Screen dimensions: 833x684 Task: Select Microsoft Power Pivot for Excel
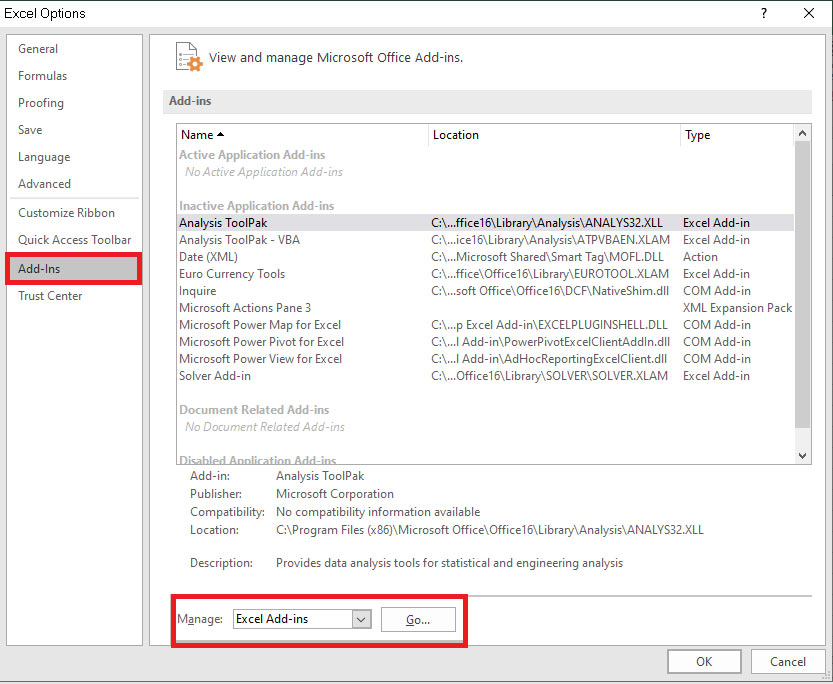click(261, 341)
